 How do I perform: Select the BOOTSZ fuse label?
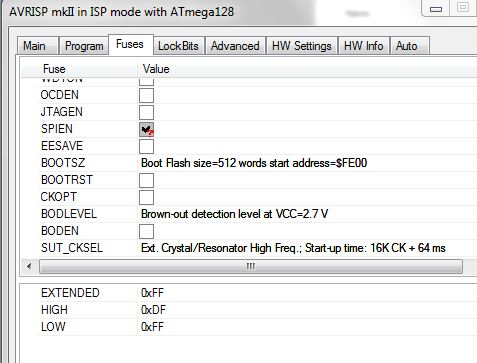pyautogui.click(x=63, y=163)
